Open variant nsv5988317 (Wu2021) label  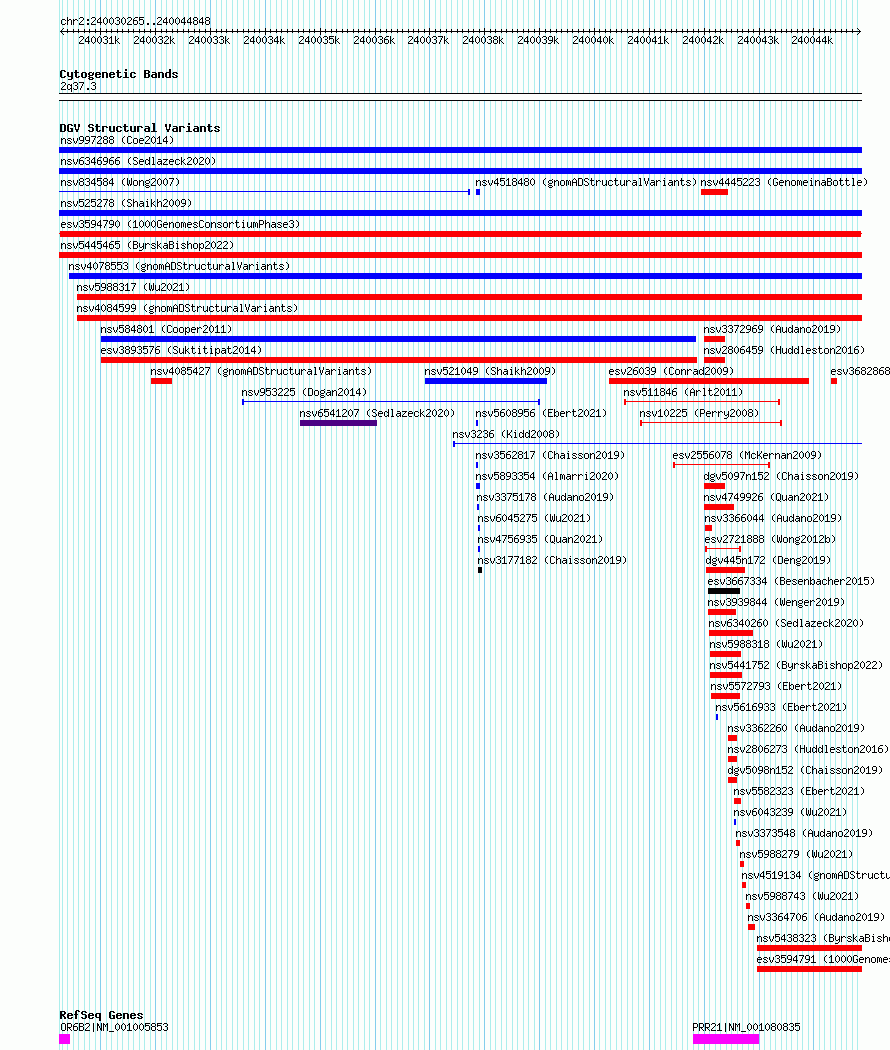pos(133,287)
